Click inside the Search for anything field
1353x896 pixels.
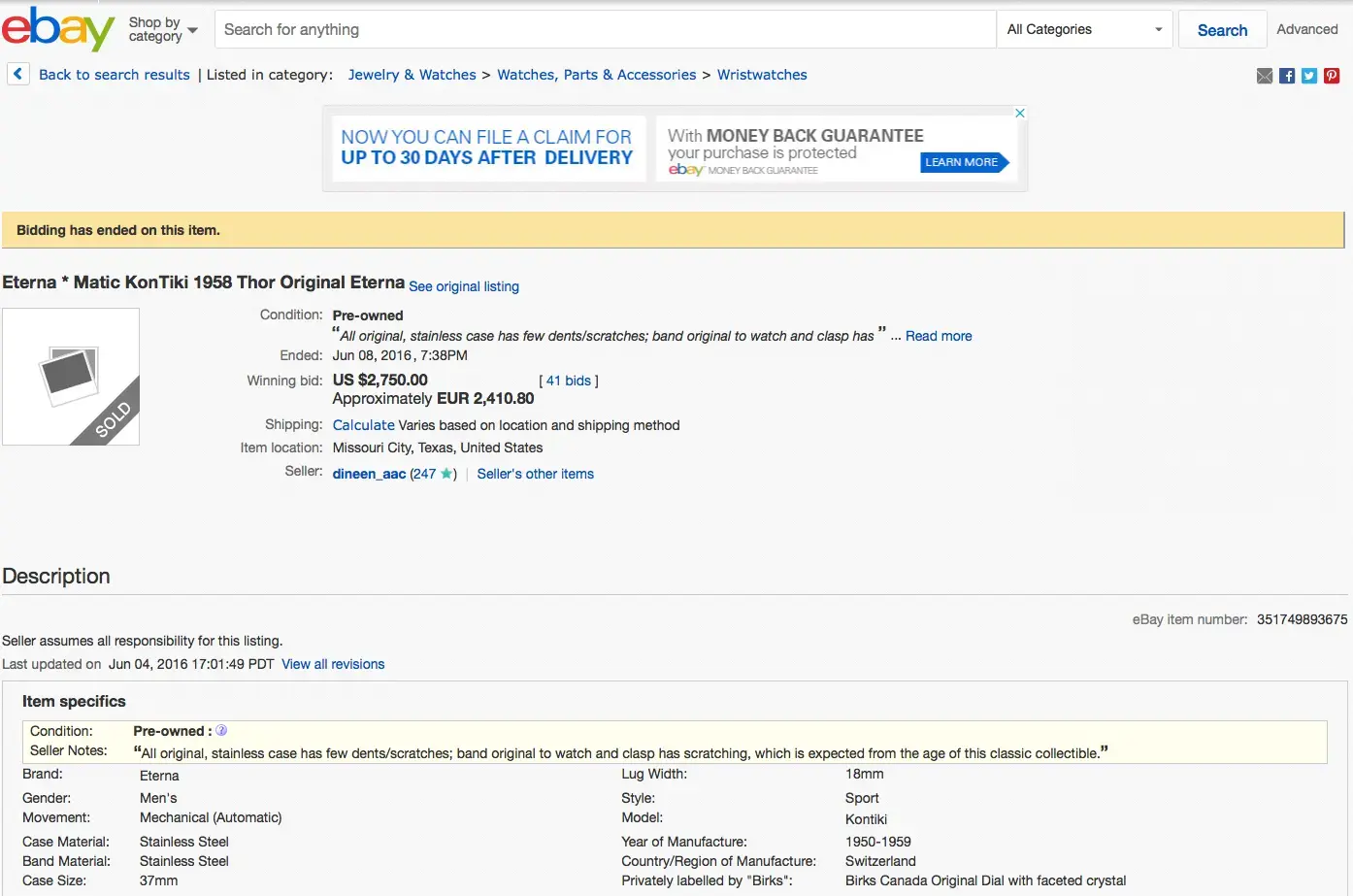[605, 29]
